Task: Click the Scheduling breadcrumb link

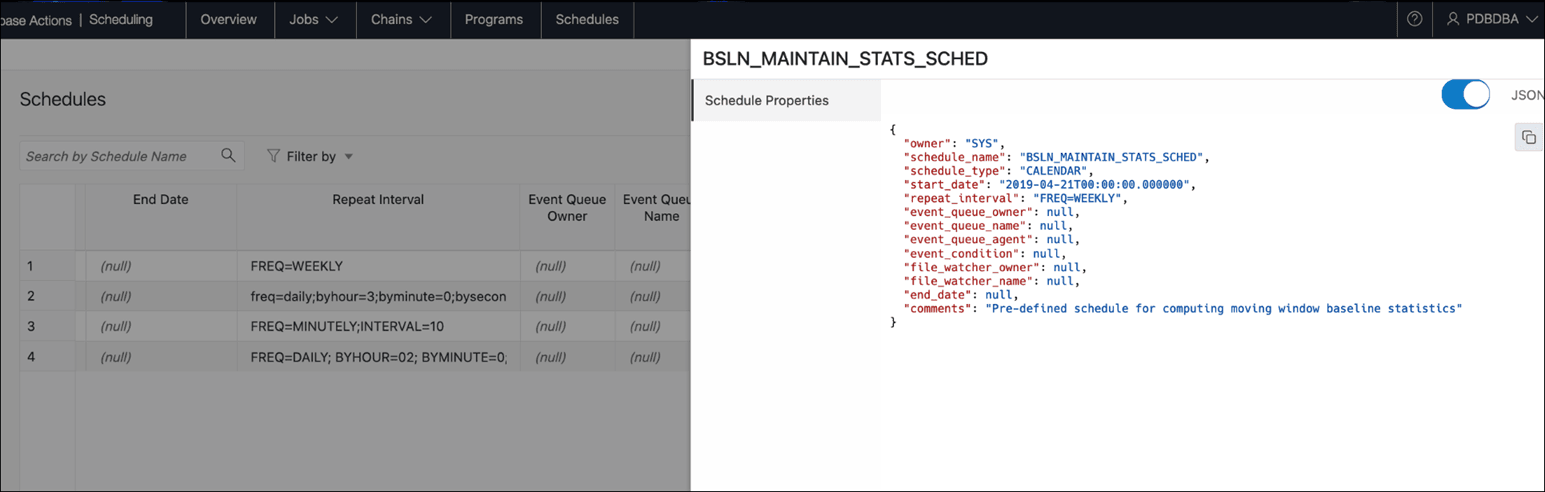Action: pos(121,19)
